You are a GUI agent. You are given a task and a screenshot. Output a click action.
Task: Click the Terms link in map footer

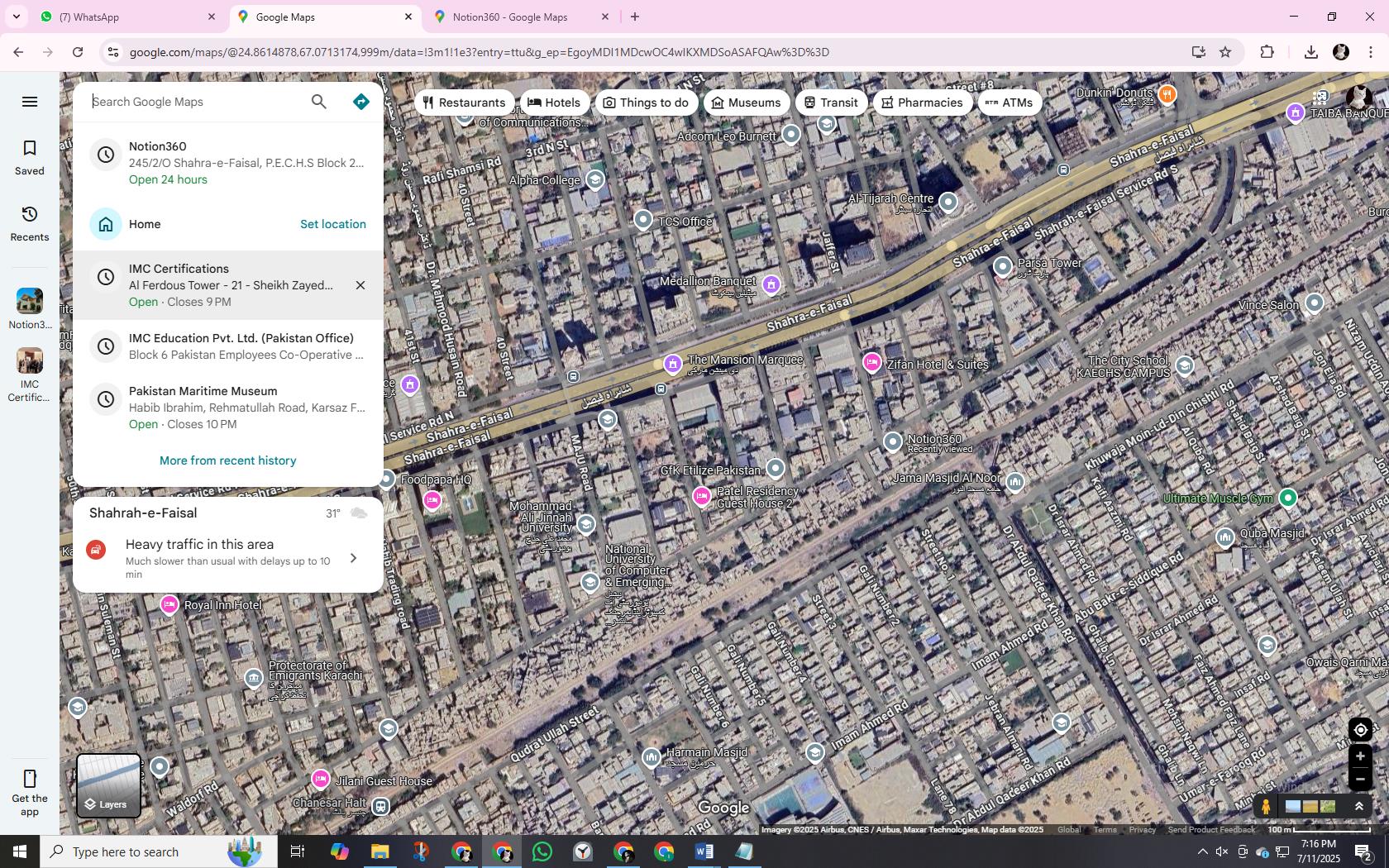[x=1105, y=829]
